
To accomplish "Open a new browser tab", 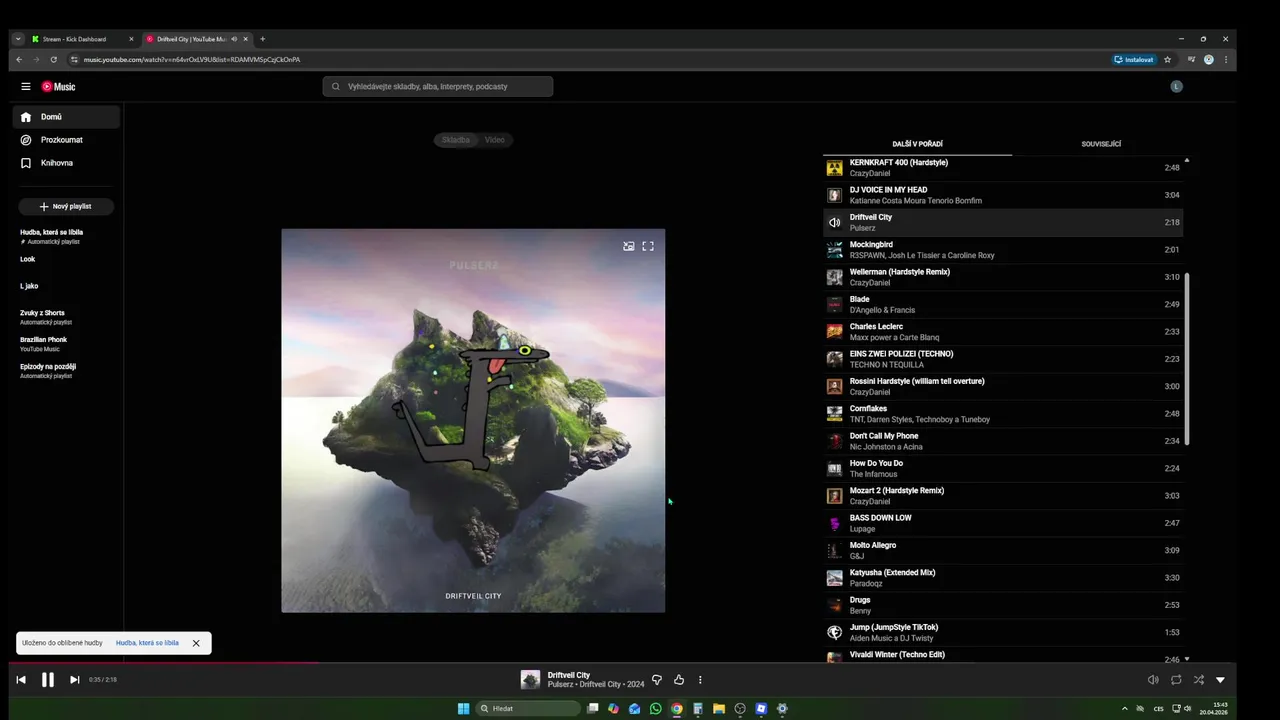I will 263,39.
